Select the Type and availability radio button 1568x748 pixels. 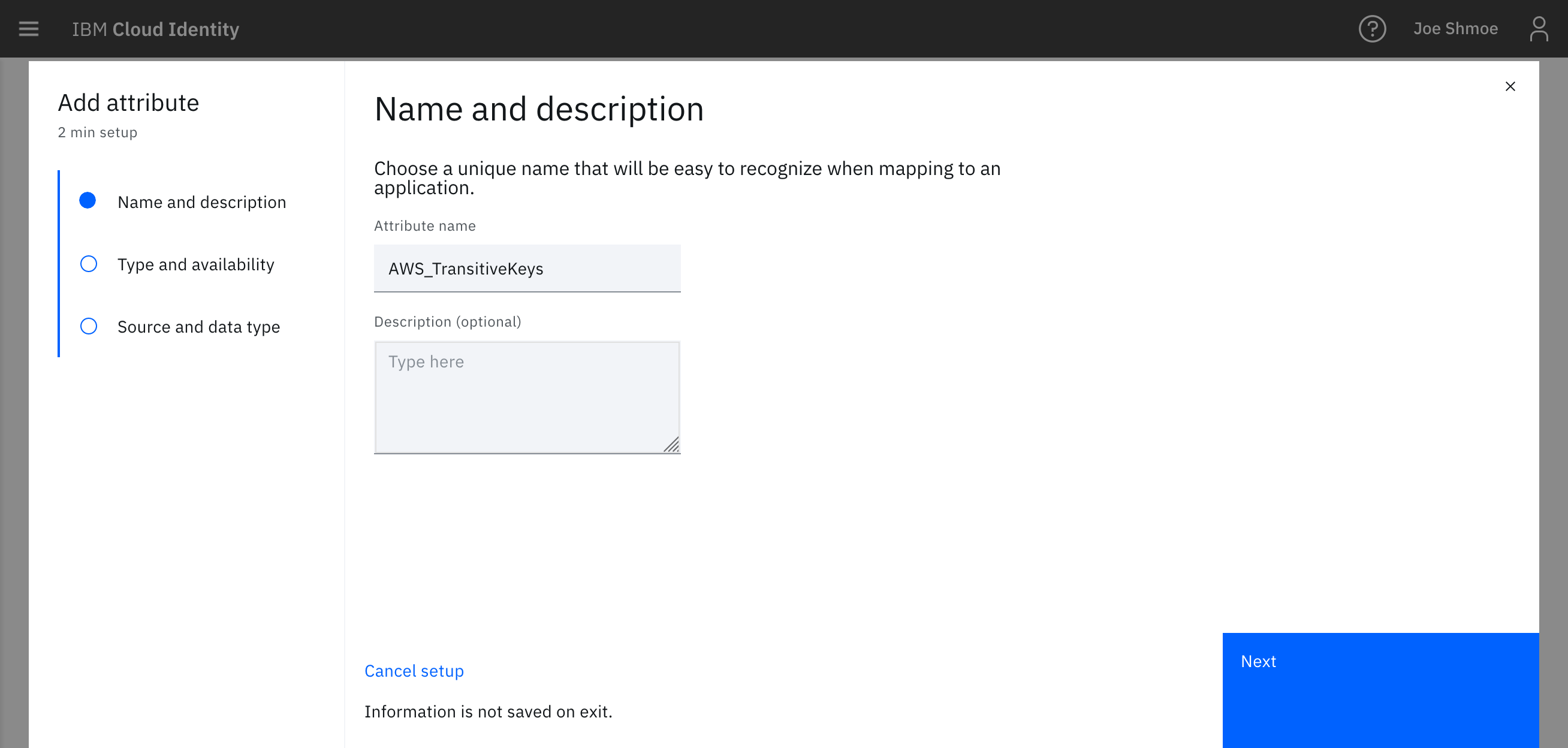click(x=88, y=263)
